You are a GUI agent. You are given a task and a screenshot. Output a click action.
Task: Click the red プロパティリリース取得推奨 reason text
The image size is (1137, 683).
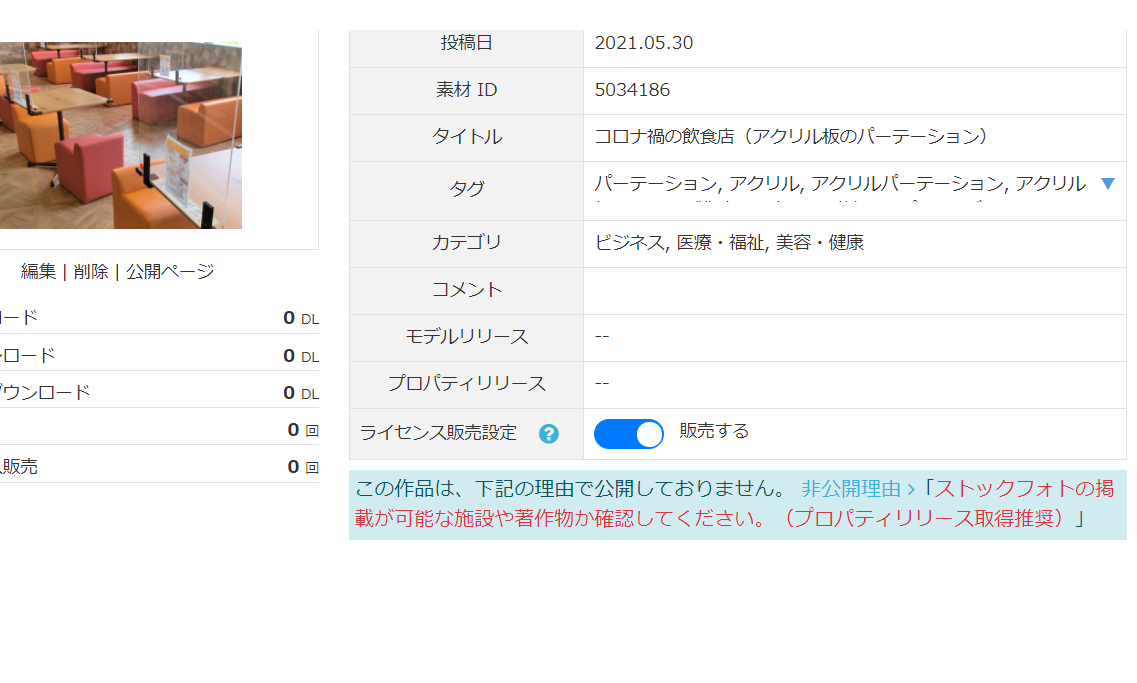coord(925,518)
